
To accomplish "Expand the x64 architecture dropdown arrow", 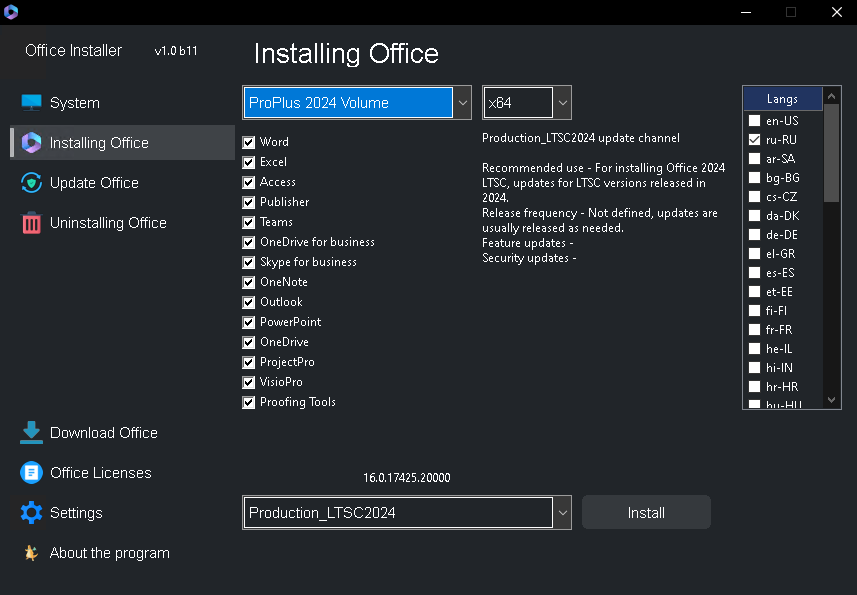I will click(562, 103).
